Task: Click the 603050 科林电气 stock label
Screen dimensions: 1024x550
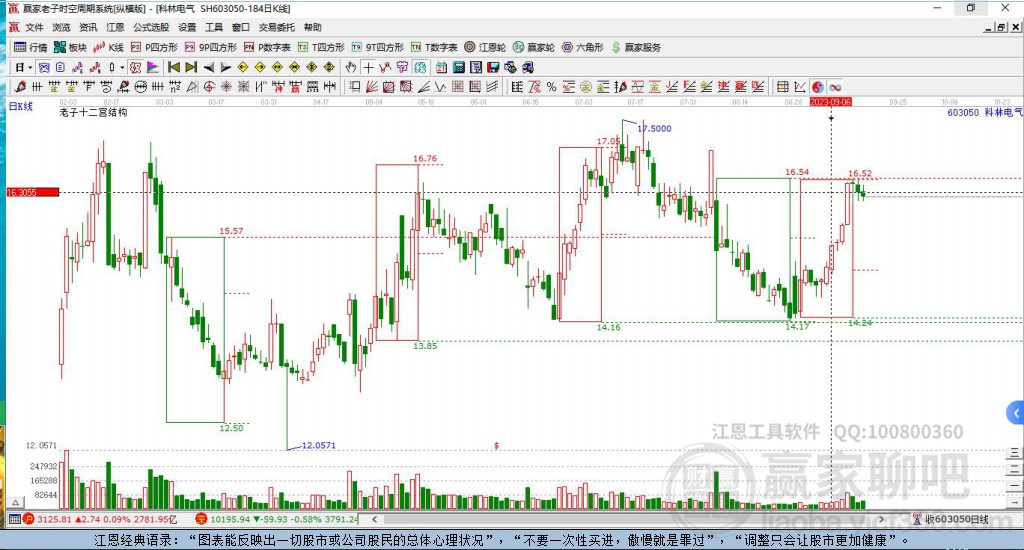Action: [x=985, y=112]
